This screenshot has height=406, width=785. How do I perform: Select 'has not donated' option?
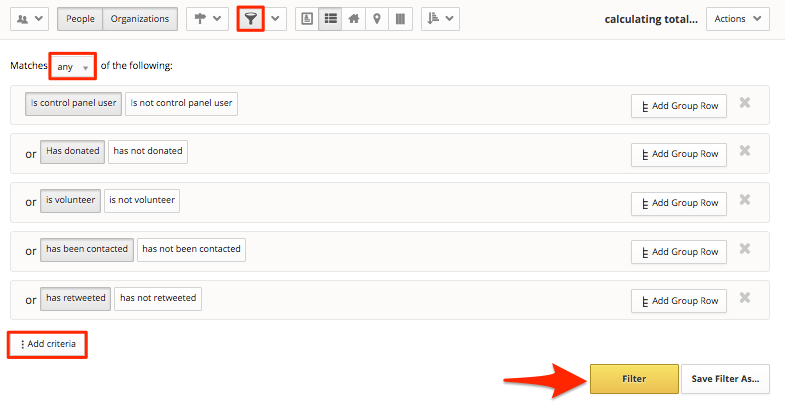click(x=148, y=151)
